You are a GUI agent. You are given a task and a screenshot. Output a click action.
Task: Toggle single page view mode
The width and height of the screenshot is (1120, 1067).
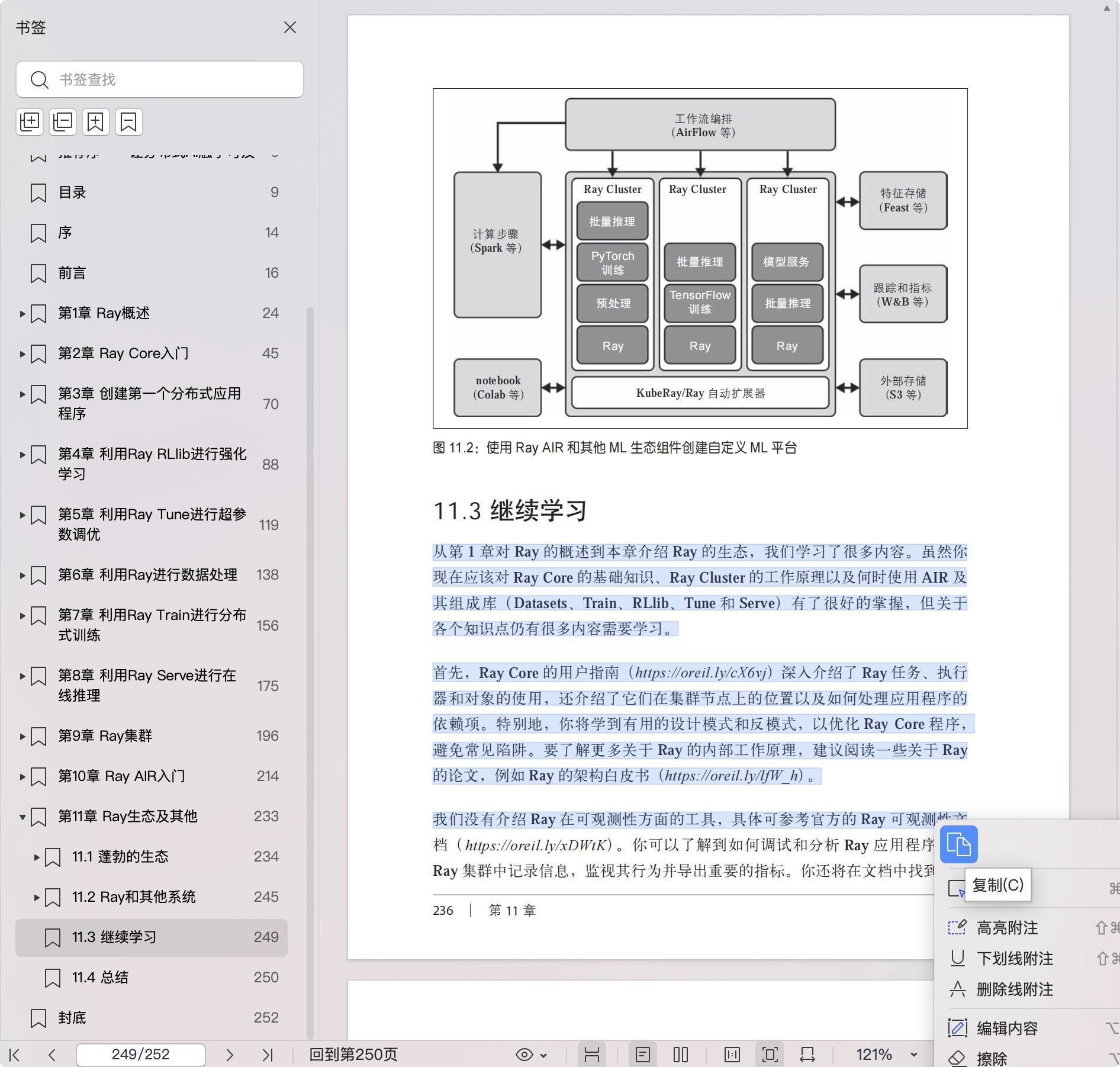click(643, 1055)
